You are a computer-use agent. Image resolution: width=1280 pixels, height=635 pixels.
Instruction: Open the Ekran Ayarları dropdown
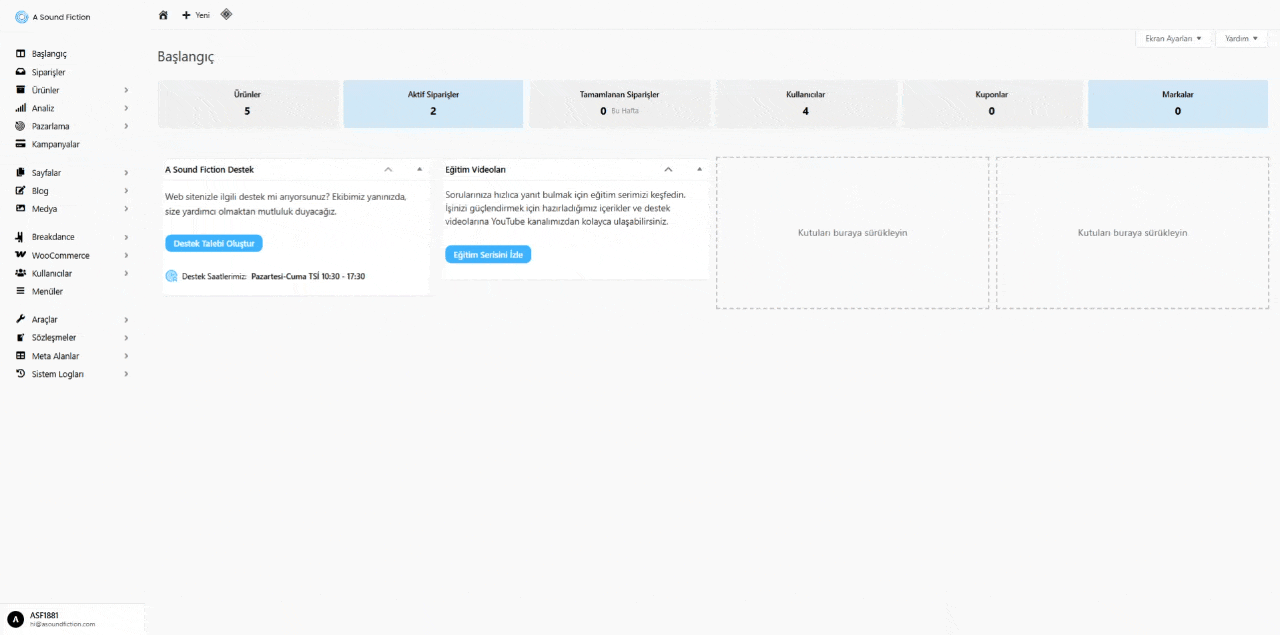[1173, 38]
